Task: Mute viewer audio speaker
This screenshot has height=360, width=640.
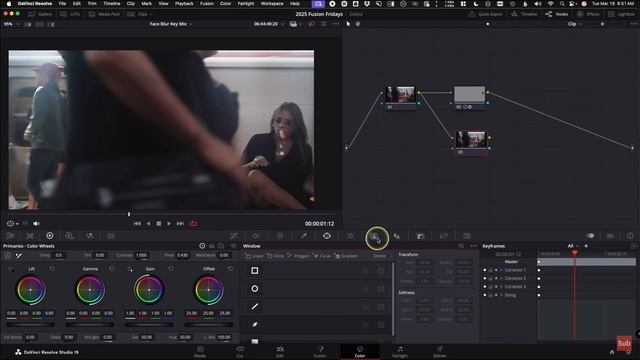Action: click(x=36, y=224)
